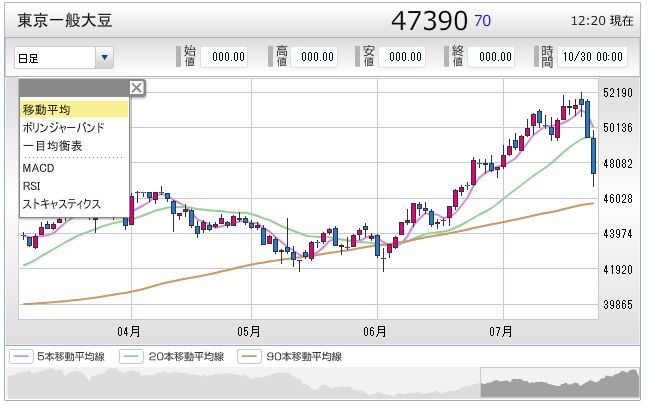Enable the MACD indicator

coord(38,168)
